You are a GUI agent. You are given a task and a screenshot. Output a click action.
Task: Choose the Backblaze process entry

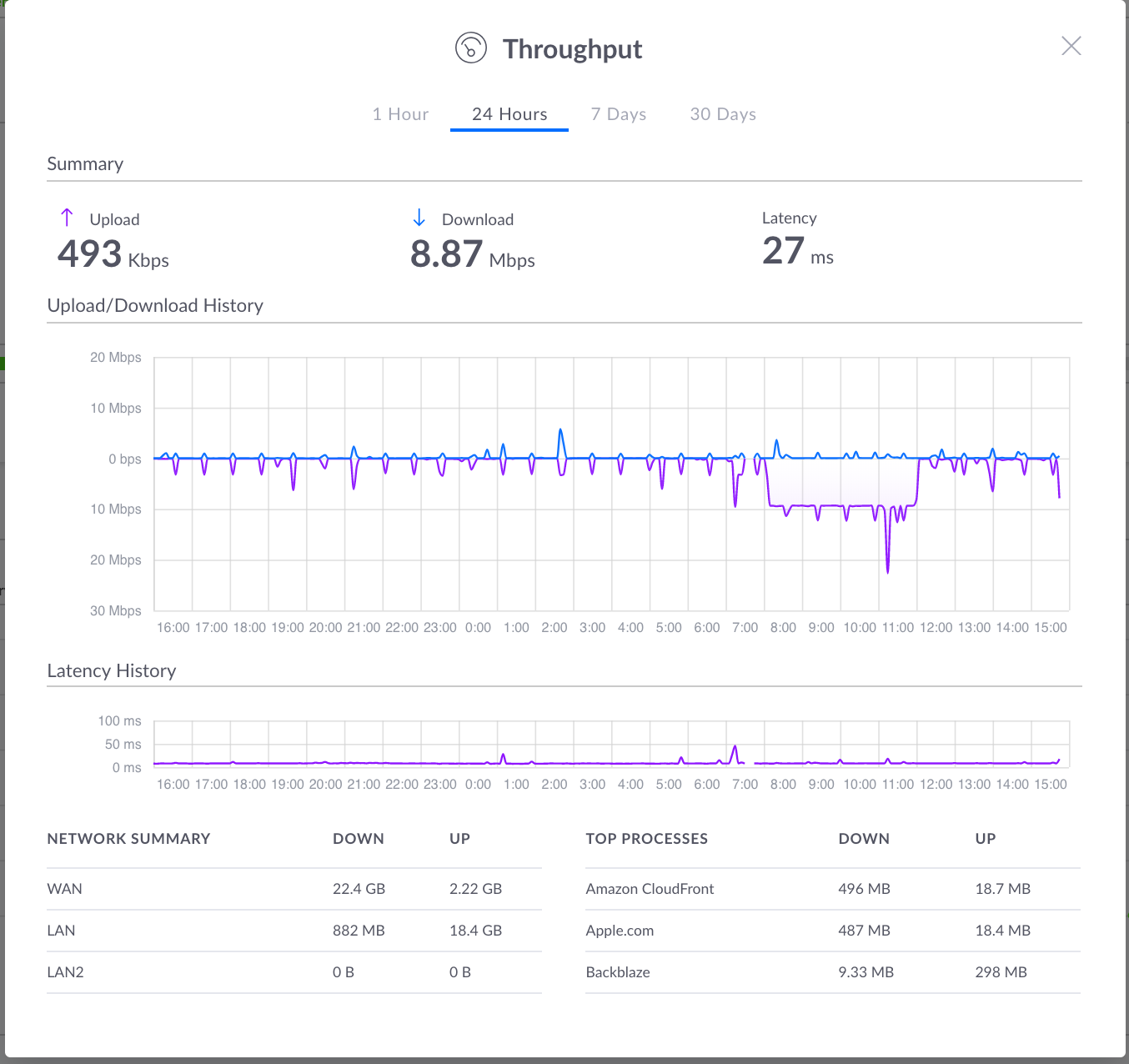pyautogui.click(x=618, y=972)
